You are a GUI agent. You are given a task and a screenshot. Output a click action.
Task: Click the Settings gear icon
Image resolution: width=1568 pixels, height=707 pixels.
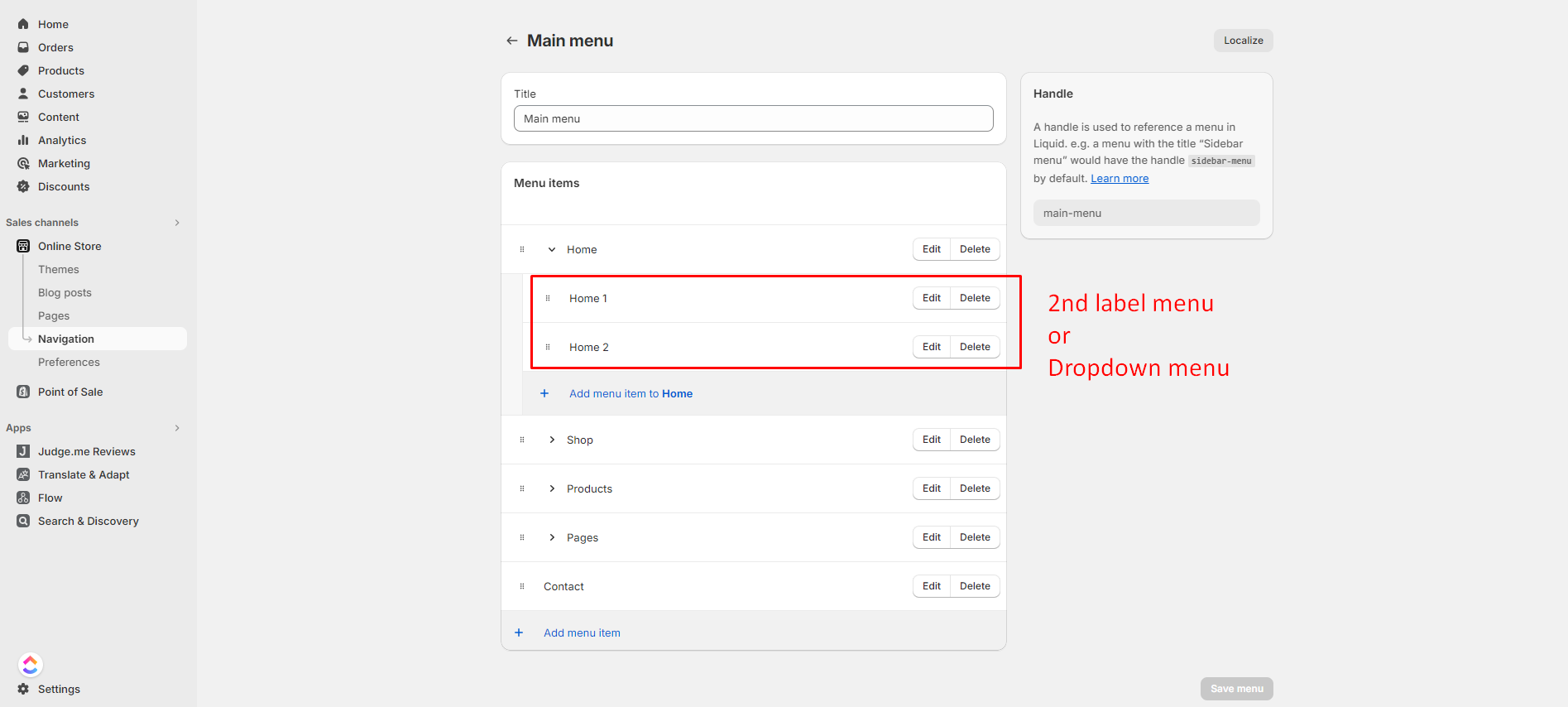pyautogui.click(x=23, y=689)
